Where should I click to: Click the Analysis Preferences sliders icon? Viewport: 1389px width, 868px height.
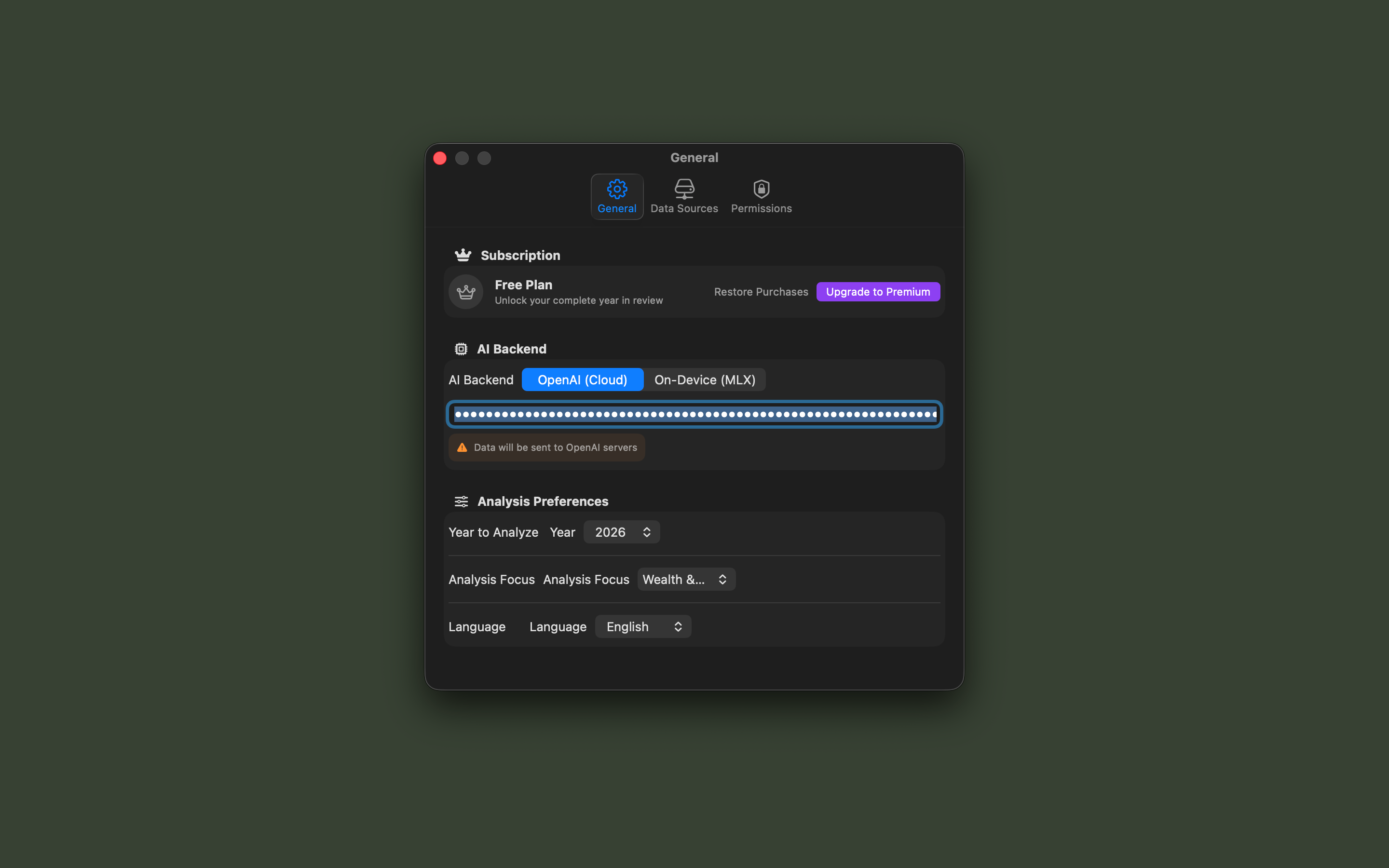pos(461,502)
